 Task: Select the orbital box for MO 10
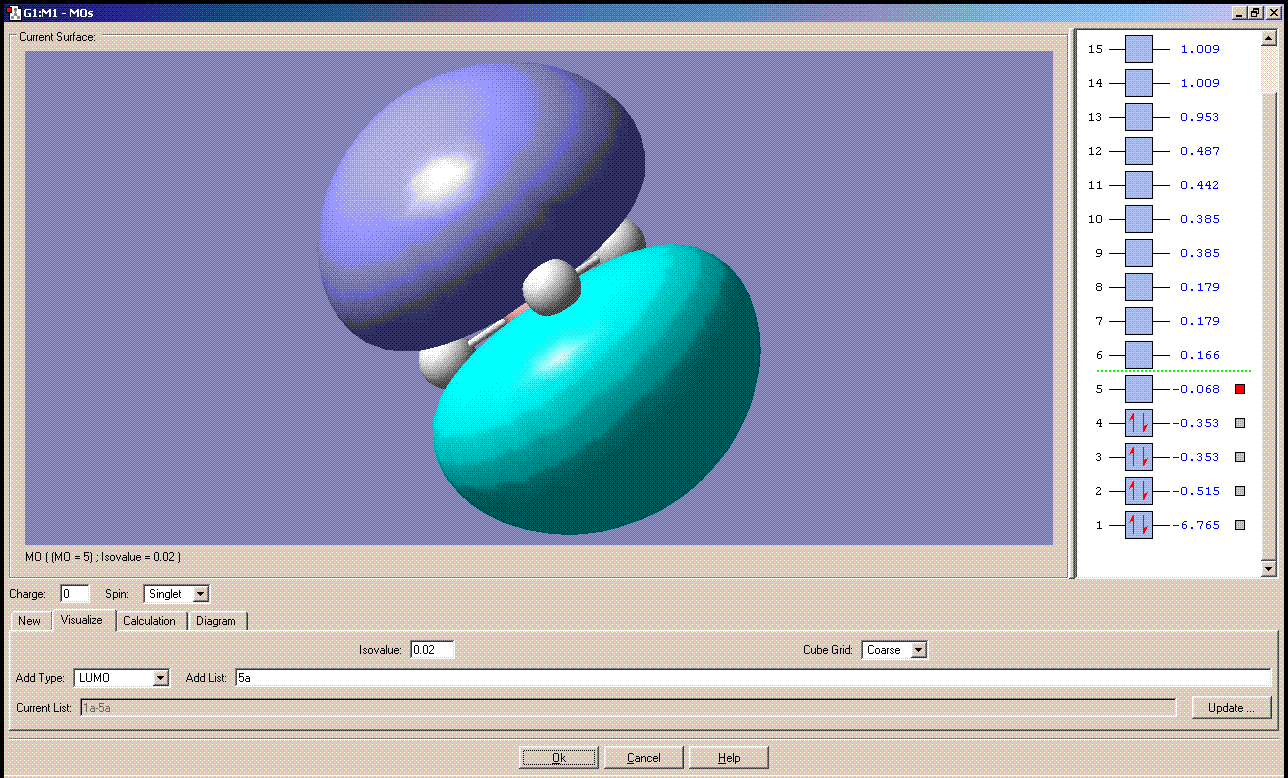(x=1139, y=219)
